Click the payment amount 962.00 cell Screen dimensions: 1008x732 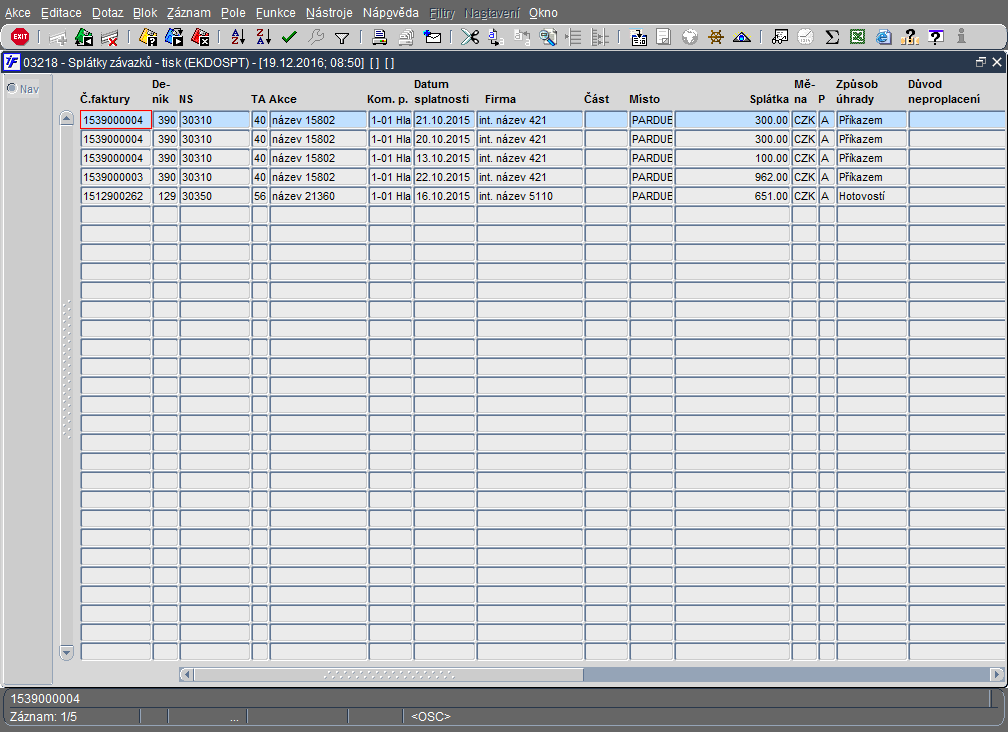pyautogui.click(x=732, y=177)
